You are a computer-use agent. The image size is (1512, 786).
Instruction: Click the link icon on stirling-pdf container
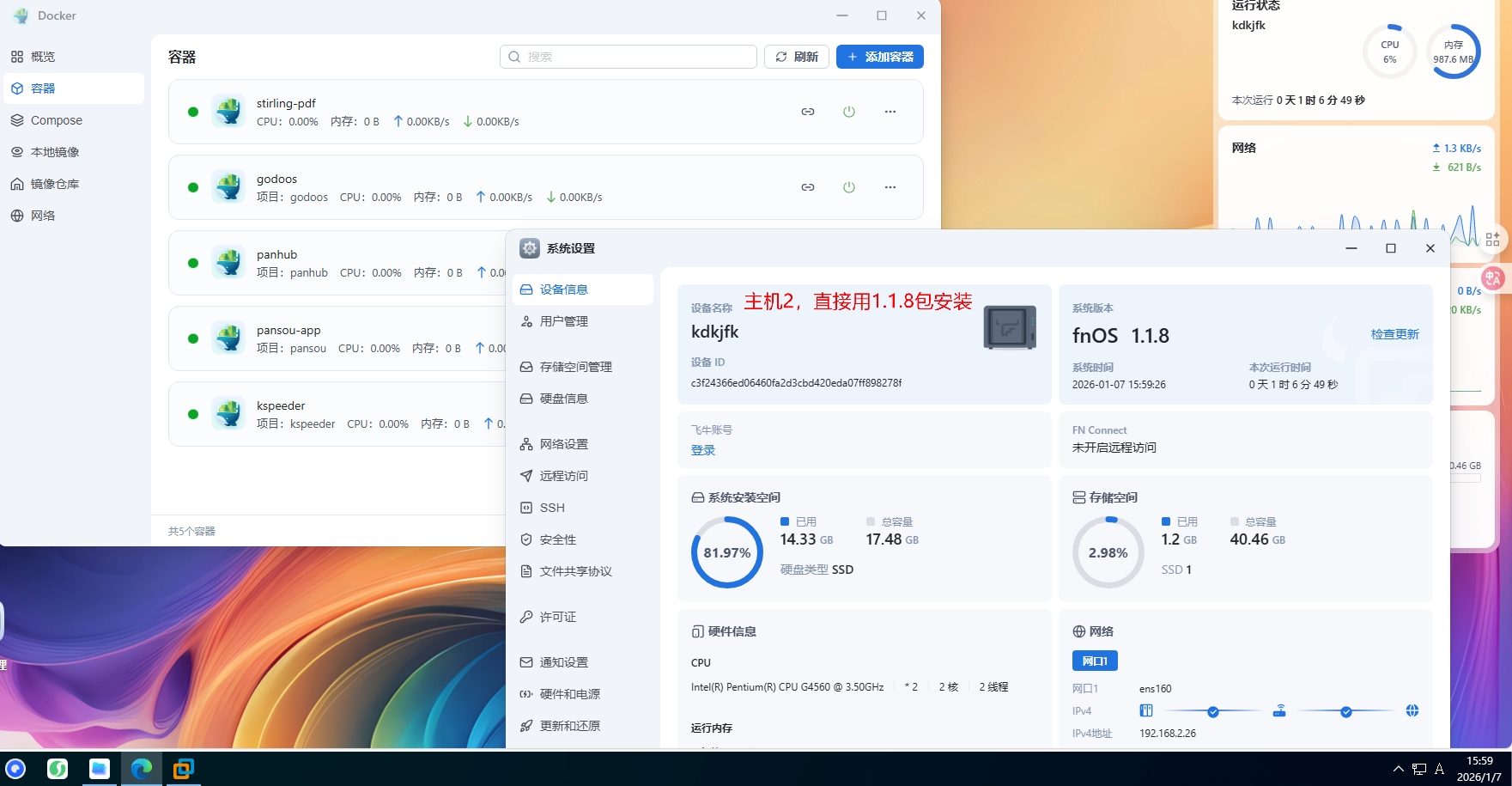point(807,111)
